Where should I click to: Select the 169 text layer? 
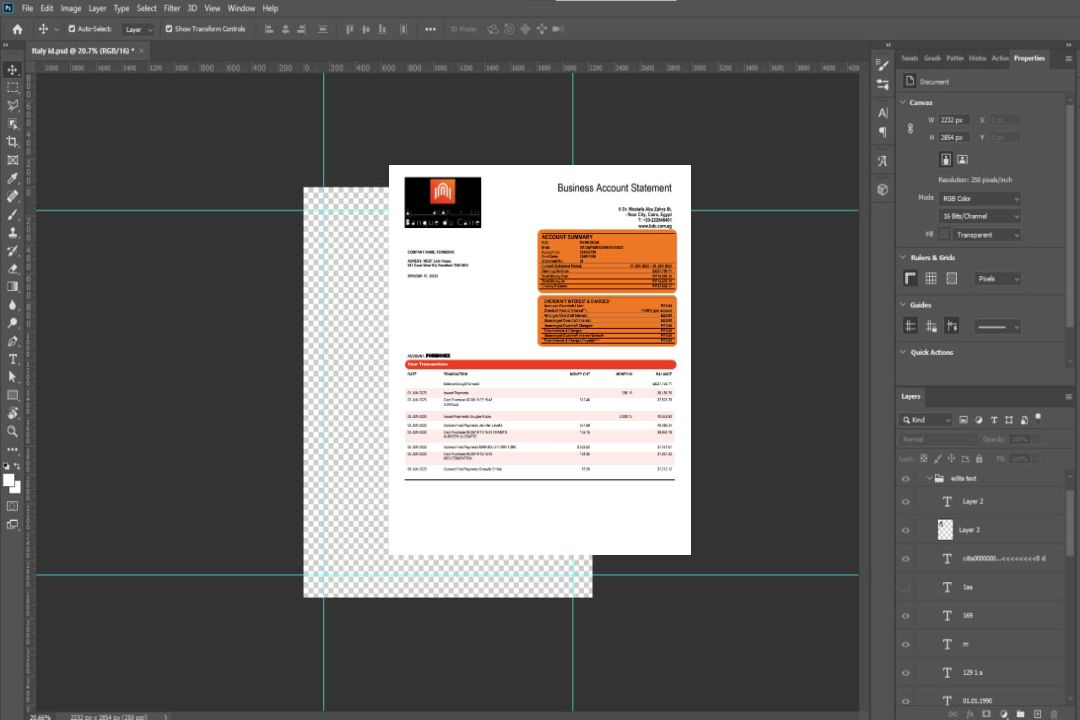[x=967, y=616]
